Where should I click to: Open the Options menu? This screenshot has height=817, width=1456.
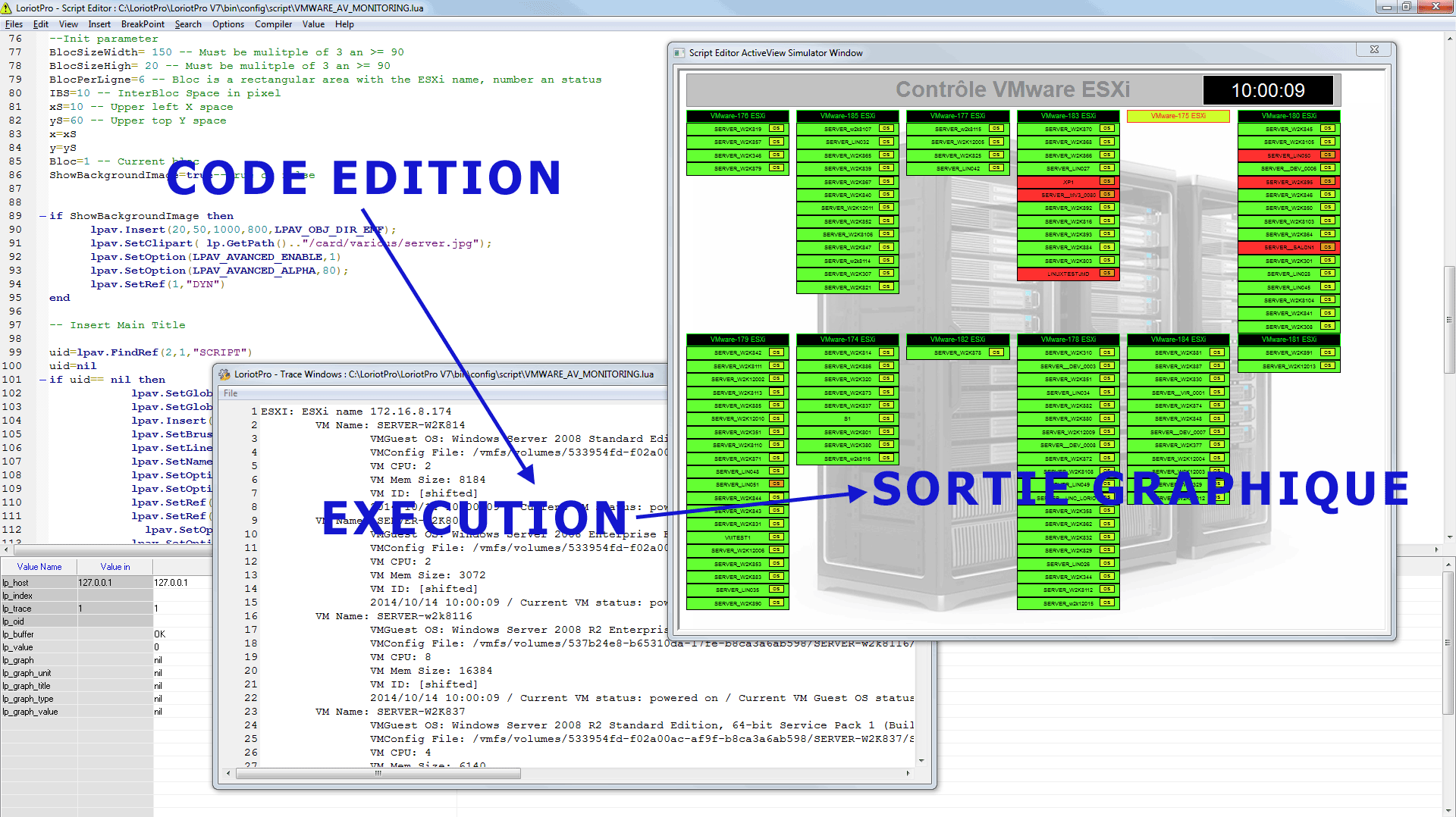[228, 24]
